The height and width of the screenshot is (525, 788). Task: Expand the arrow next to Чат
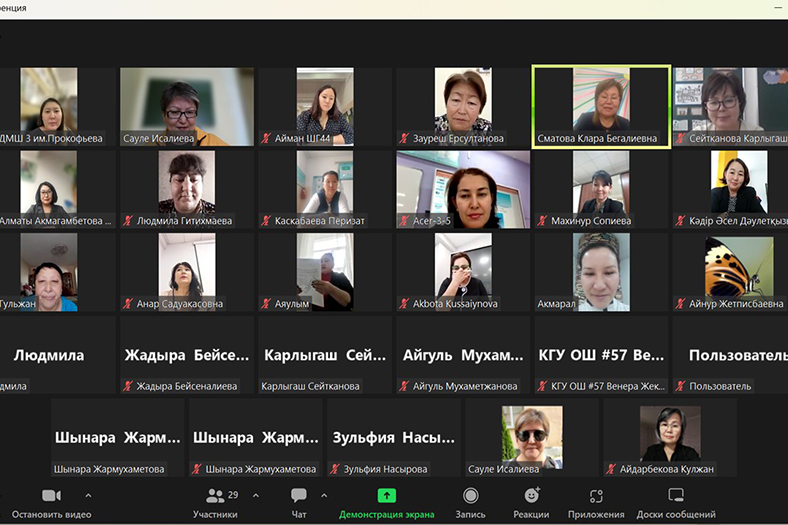[324, 496]
